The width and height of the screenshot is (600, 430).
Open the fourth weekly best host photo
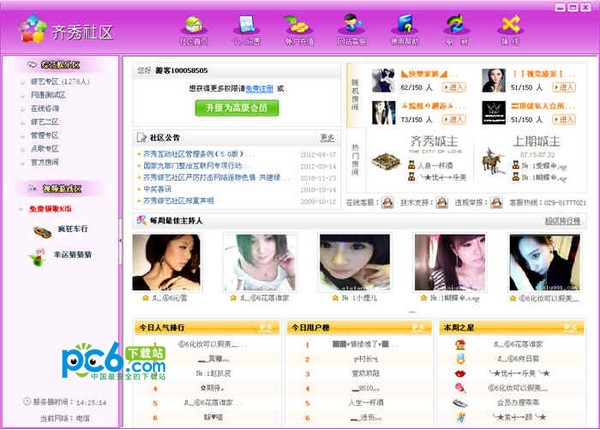[450, 262]
